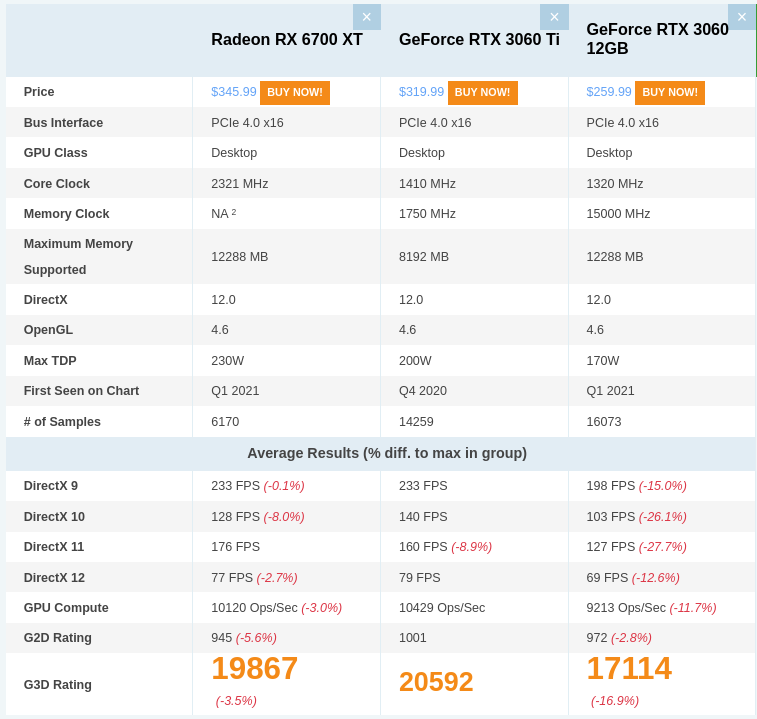Open the $319.99 price link
The height and width of the screenshot is (719, 757).
coord(421,92)
